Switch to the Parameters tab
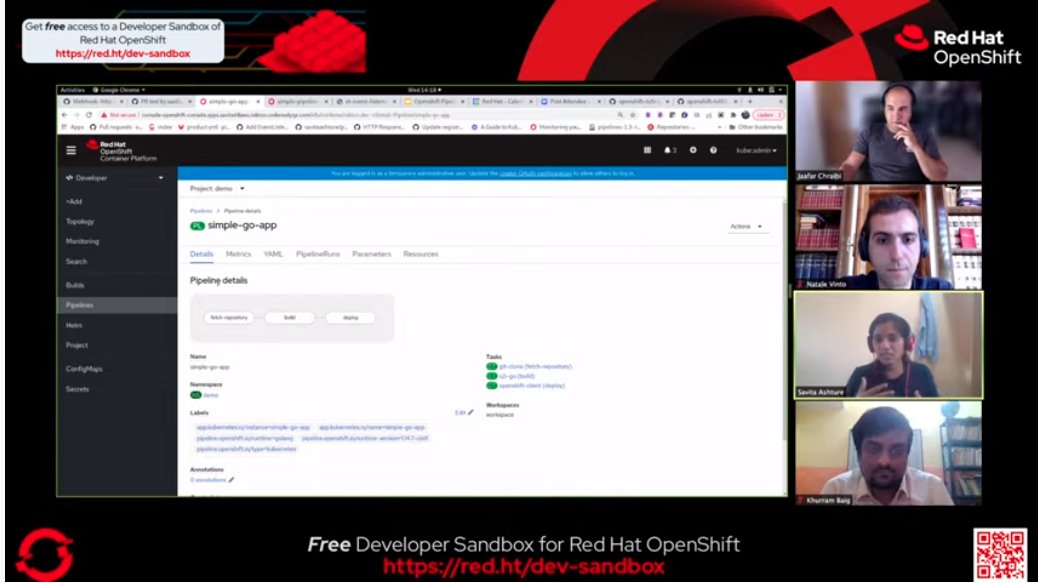Screen dimensions: 1038x583 click(371, 254)
